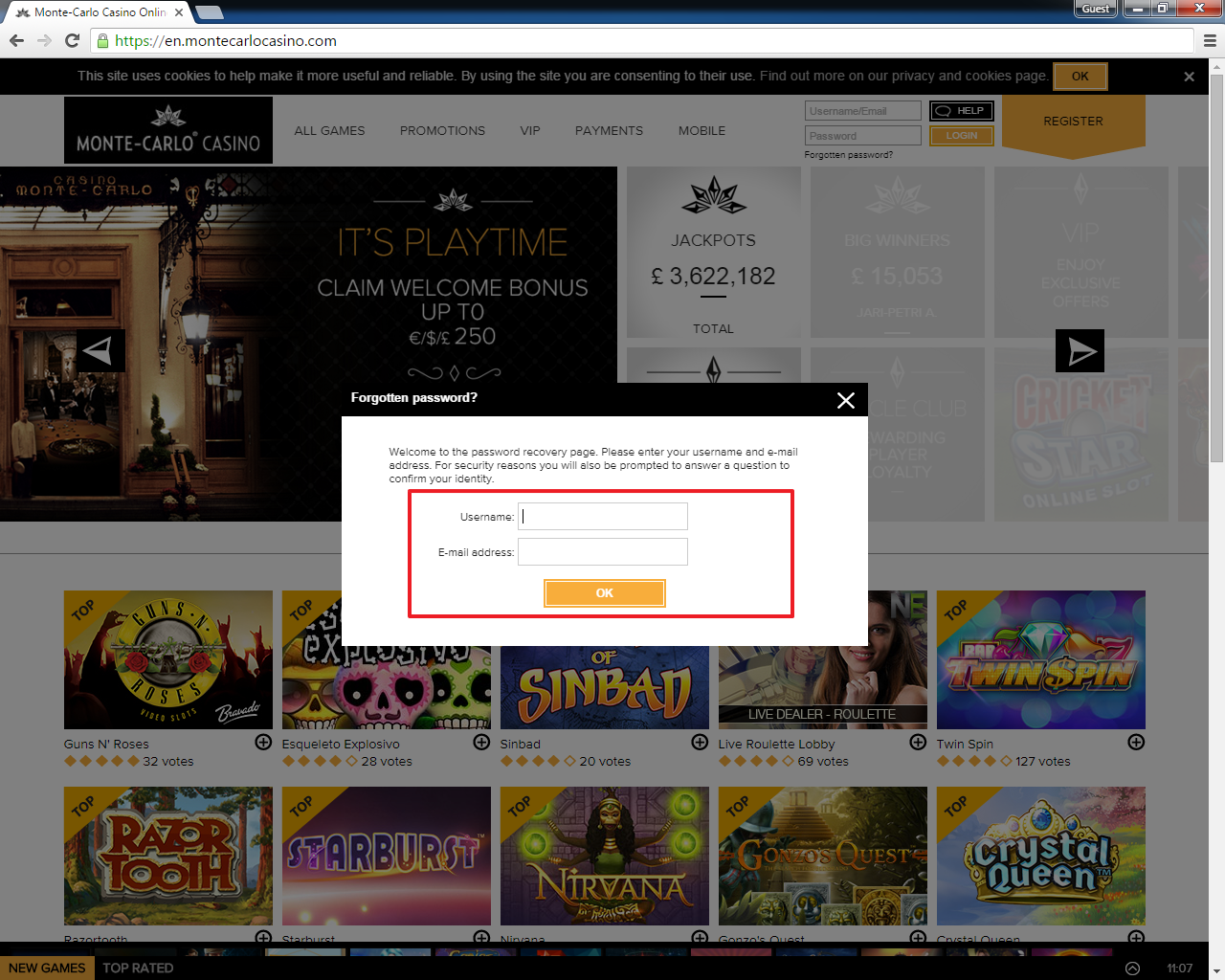Click the bottom bar collapse chevron icon
1225x980 pixels.
point(1132,969)
